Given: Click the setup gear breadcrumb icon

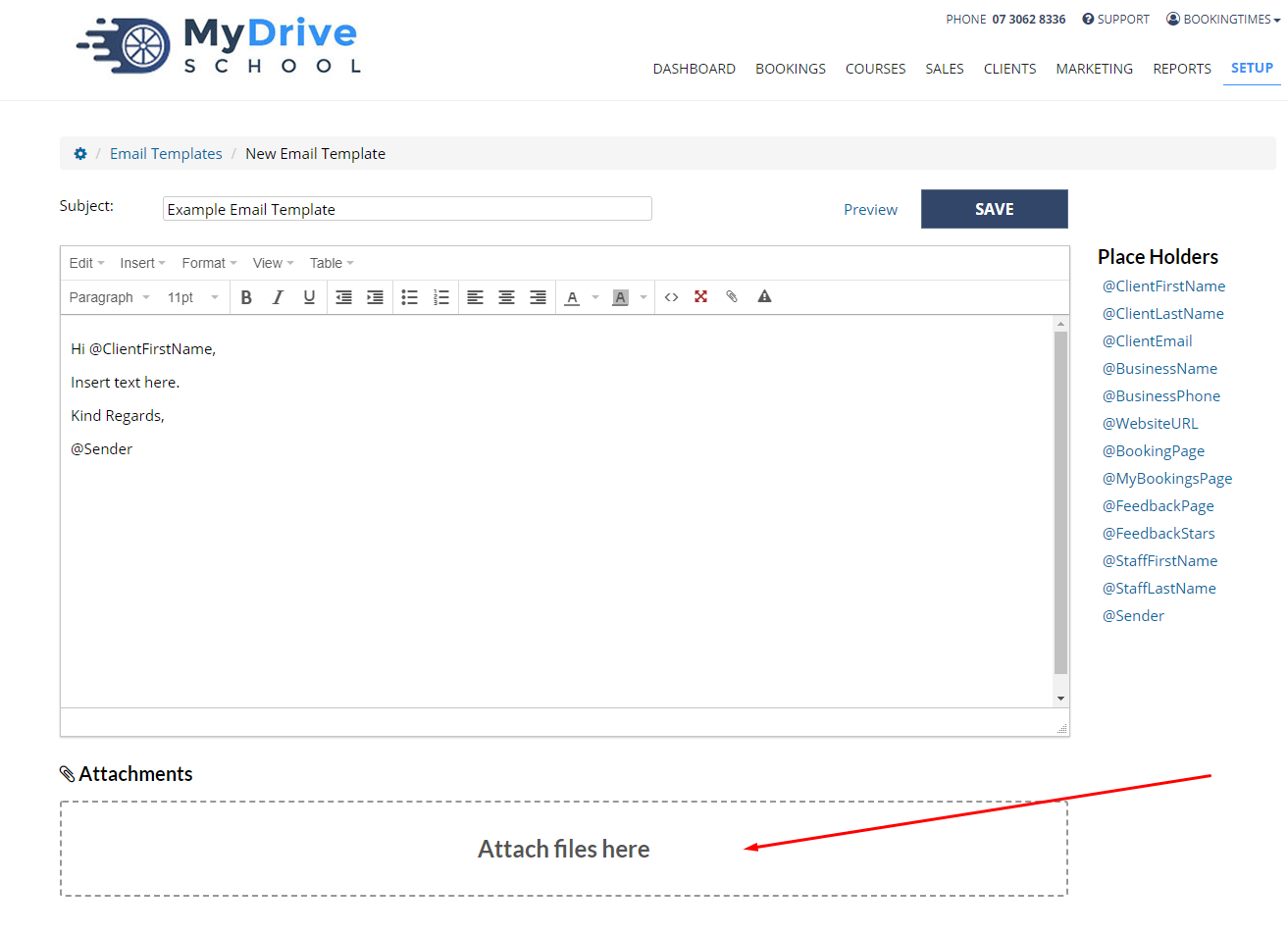Looking at the screenshot, I should (80, 154).
